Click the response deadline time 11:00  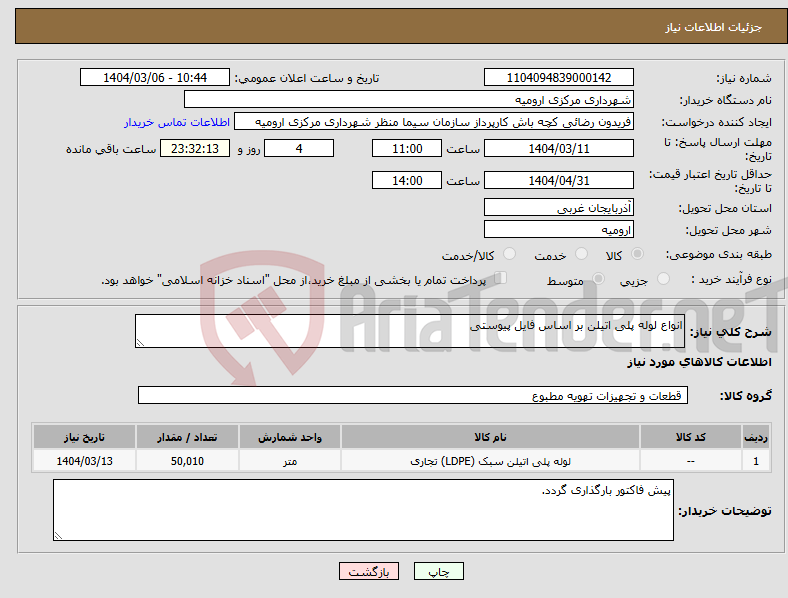(x=407, y=149)
